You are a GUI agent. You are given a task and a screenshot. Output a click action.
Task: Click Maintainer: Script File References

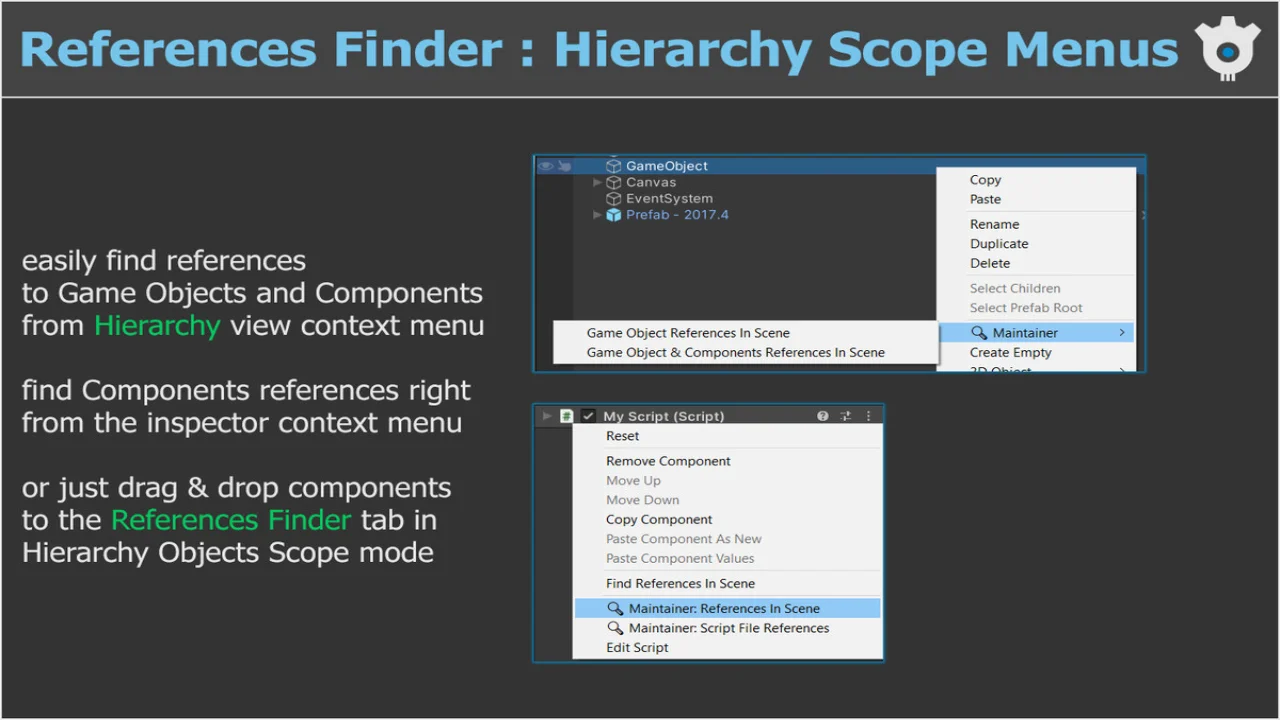(728, 628)
